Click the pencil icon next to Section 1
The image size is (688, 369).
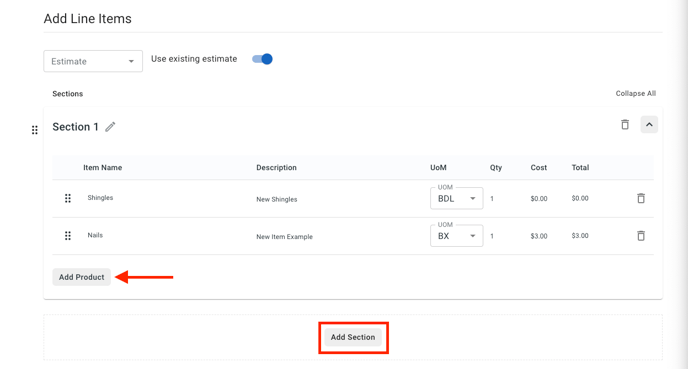[x=110, y=127]
